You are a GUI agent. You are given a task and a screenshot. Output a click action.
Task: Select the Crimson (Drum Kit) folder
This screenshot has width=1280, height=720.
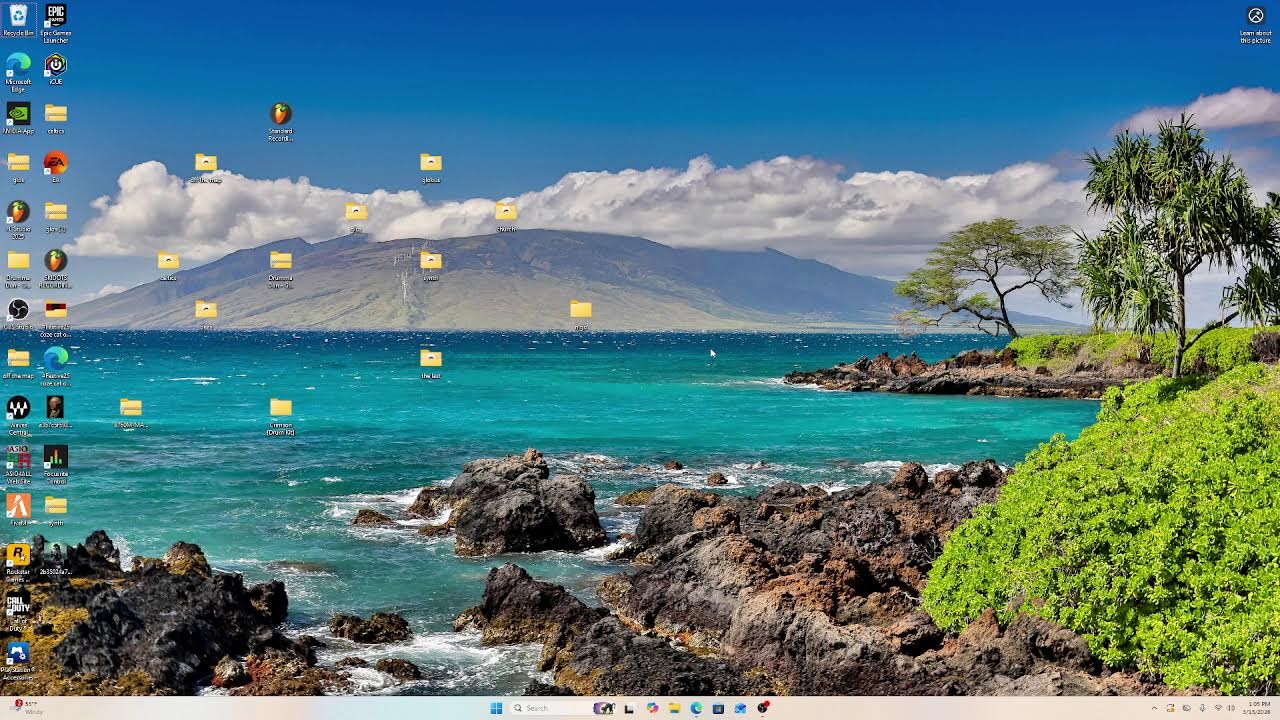point(281,415)
